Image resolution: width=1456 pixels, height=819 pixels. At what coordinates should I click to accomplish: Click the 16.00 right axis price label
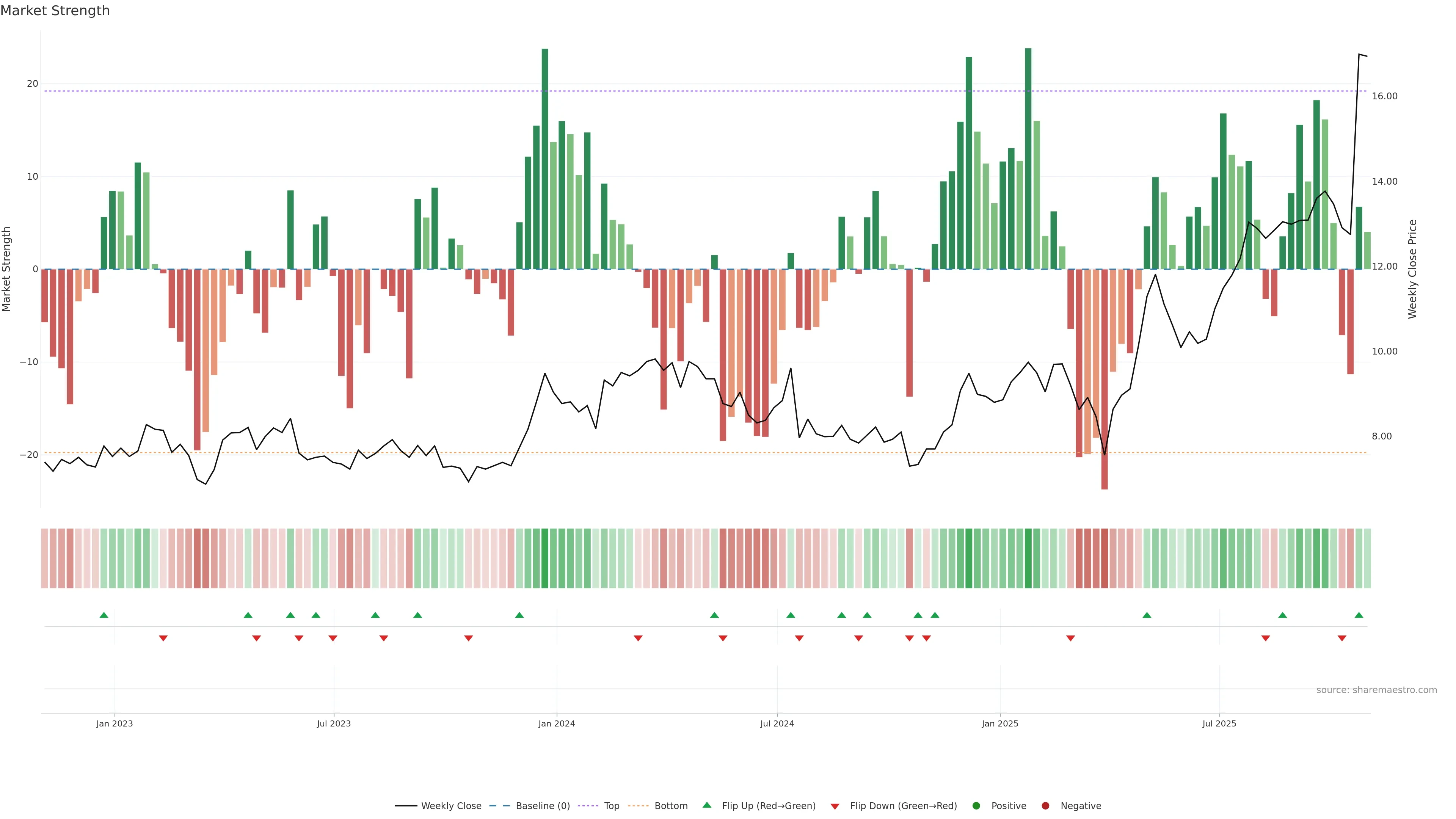(1384, 96)
